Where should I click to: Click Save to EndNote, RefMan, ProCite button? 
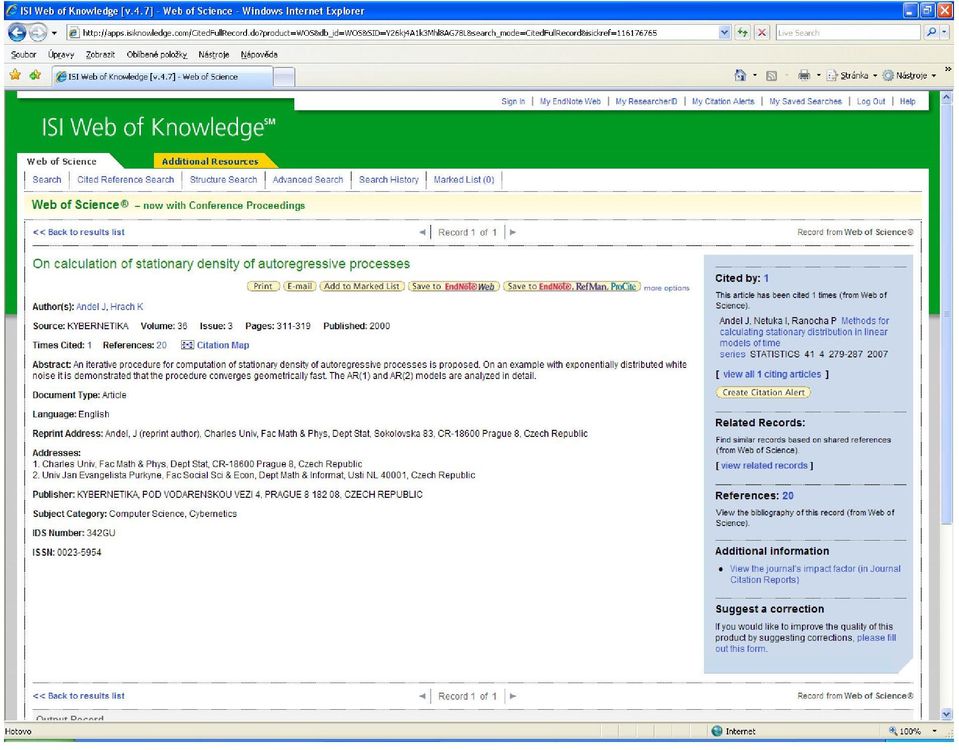click(x=572, y=286)
